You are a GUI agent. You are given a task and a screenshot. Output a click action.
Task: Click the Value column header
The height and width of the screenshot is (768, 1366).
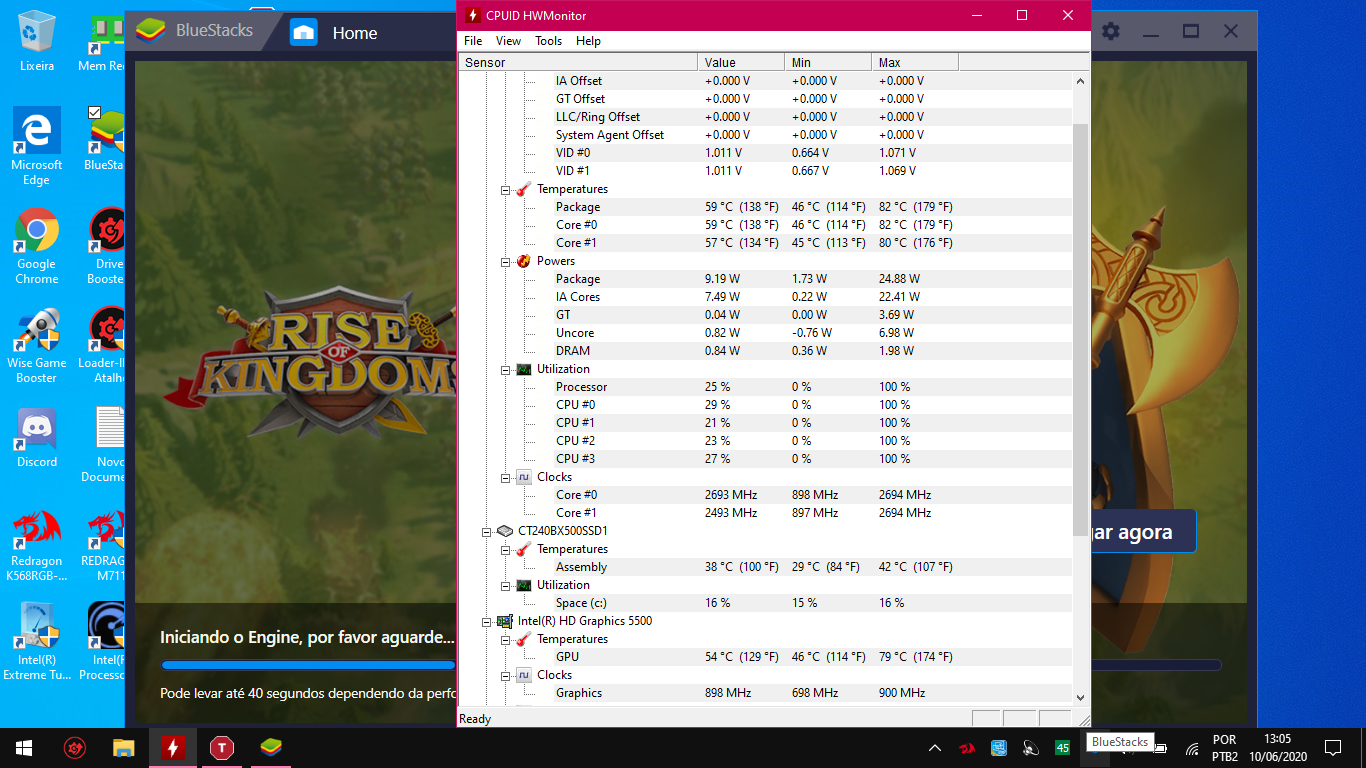741,63
